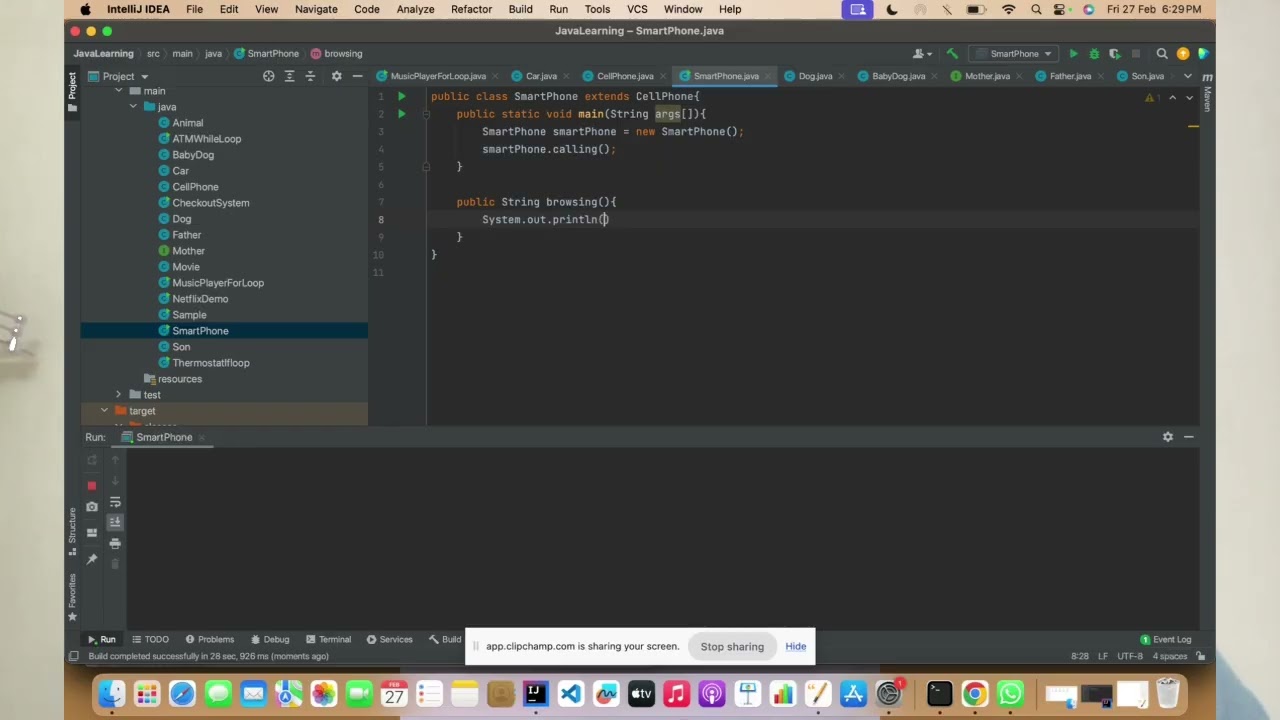Screen dimensions: 1280x720
Task: Start debugging with the green bug icon
Action: (1094, 54)
